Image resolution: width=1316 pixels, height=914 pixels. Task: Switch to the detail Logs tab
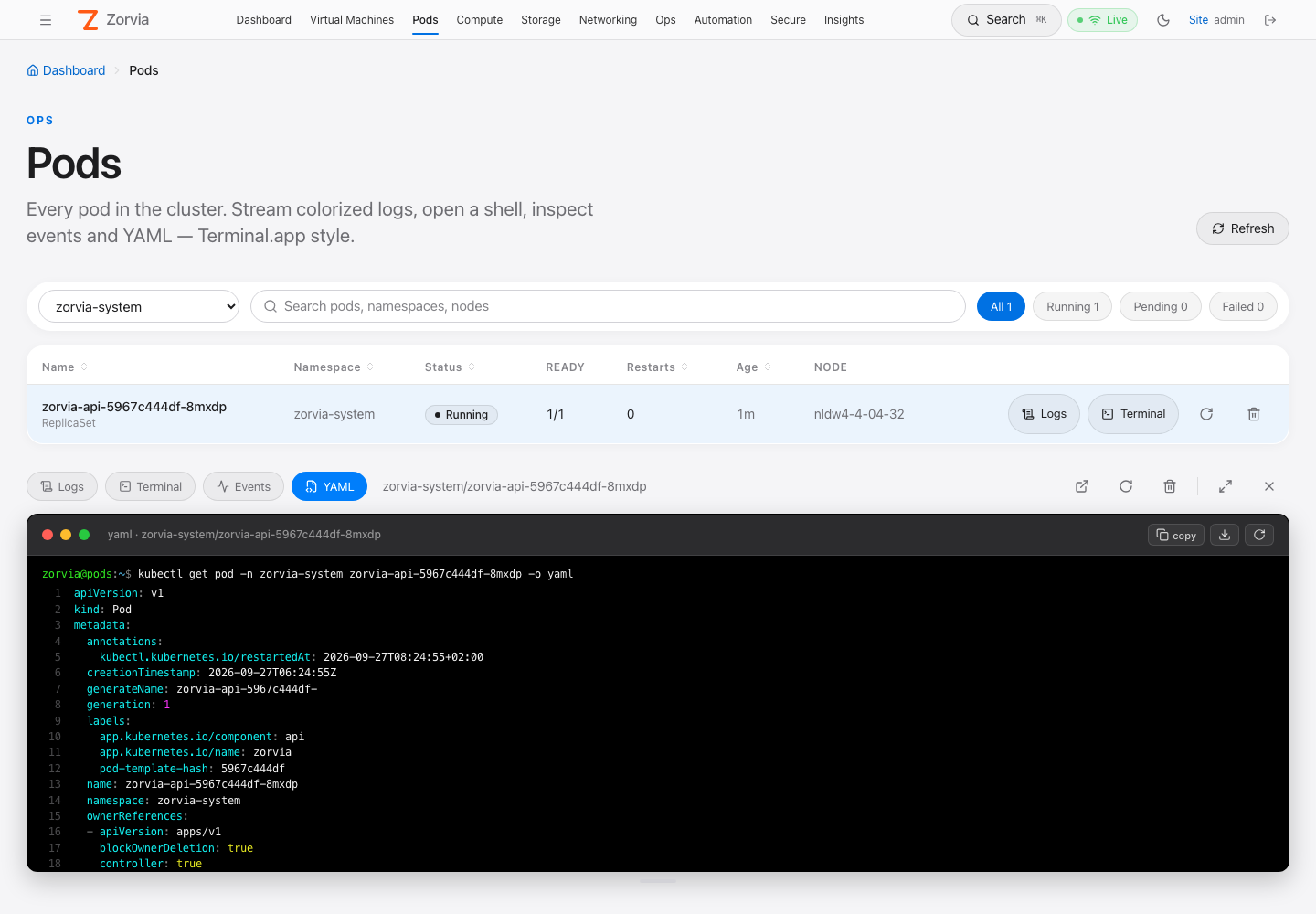point(62,486)
